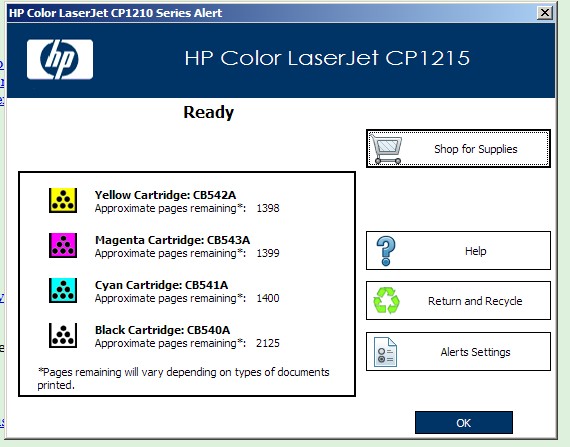The height and width of the screenshot is (447, 570).
Task: Click the shopping cart icon
Action: (386, 149)
